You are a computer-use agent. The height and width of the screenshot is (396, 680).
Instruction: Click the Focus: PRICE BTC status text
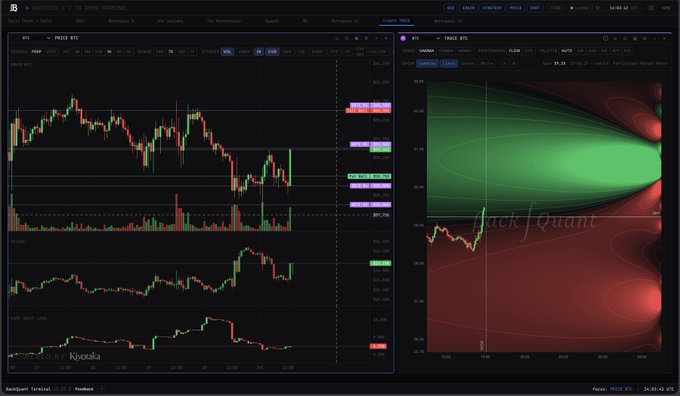click(x=612, y=389)
